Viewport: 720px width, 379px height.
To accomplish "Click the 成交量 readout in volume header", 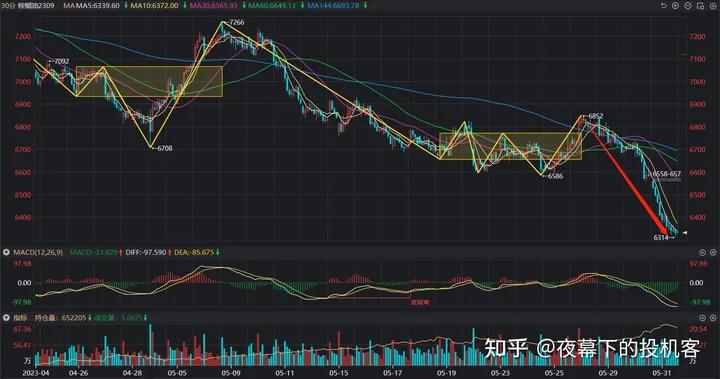I will (118, 317).
